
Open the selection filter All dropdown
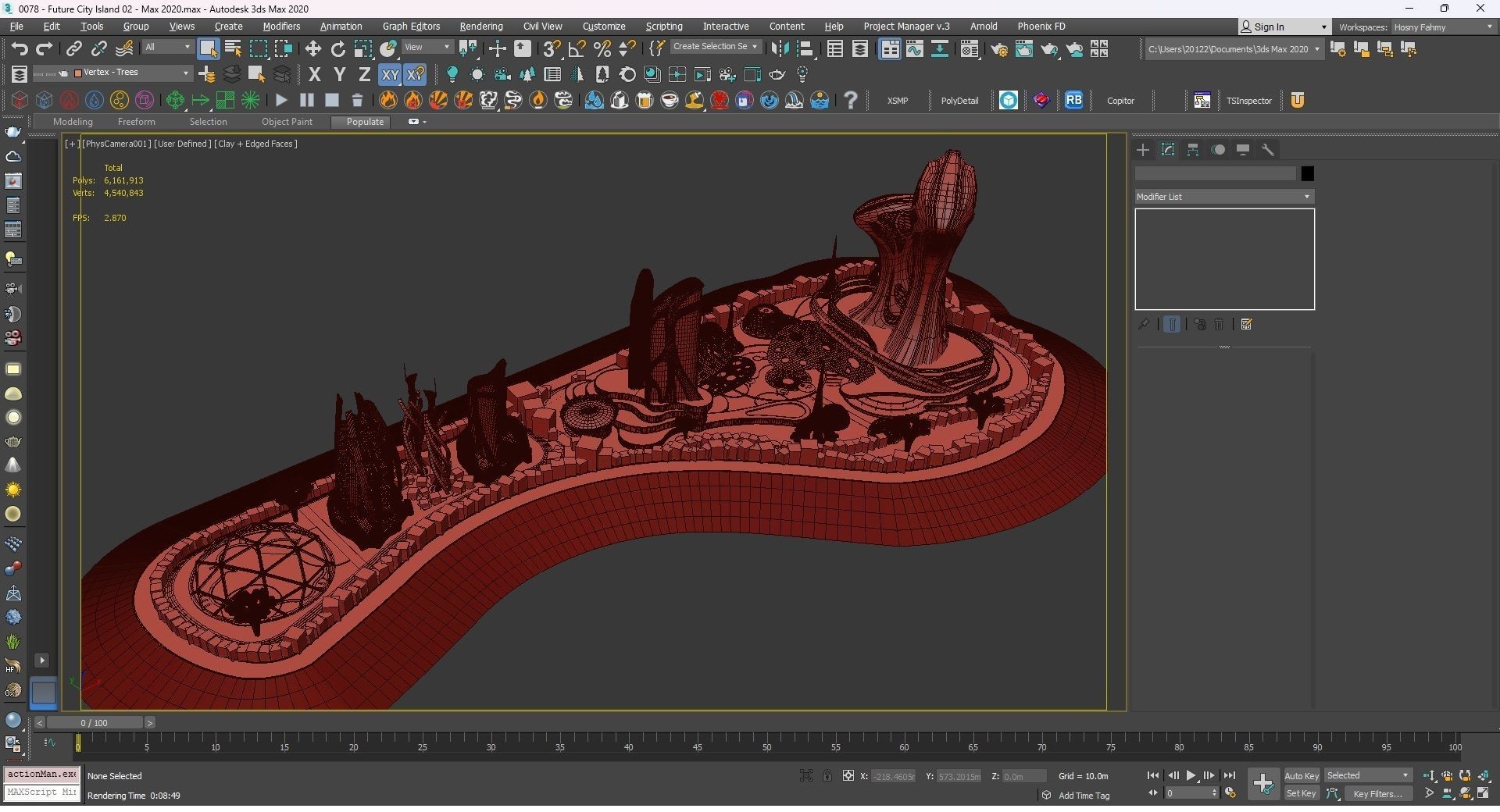pyautogui.click(x=167, y=47)
